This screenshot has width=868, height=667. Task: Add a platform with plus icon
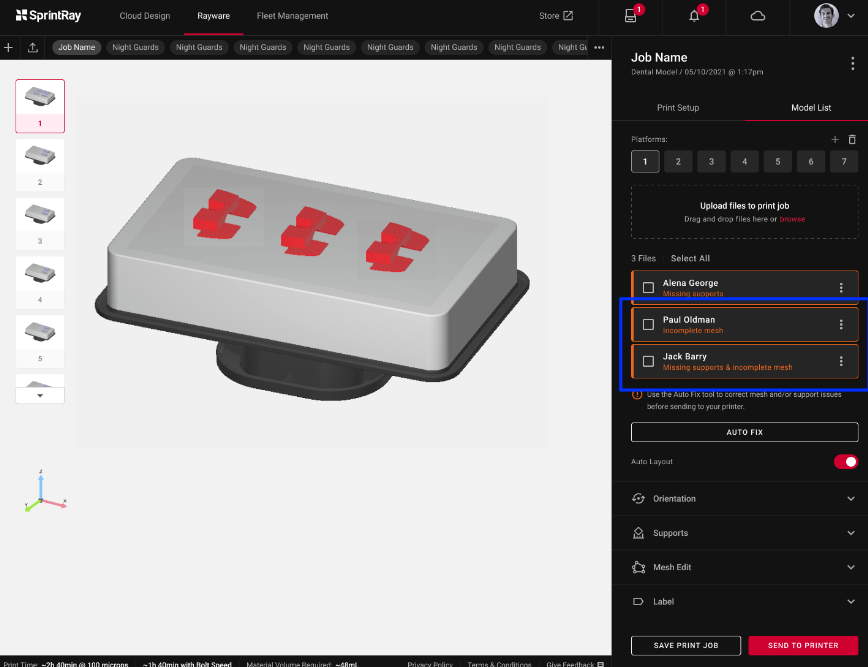[x=835, y=140]
